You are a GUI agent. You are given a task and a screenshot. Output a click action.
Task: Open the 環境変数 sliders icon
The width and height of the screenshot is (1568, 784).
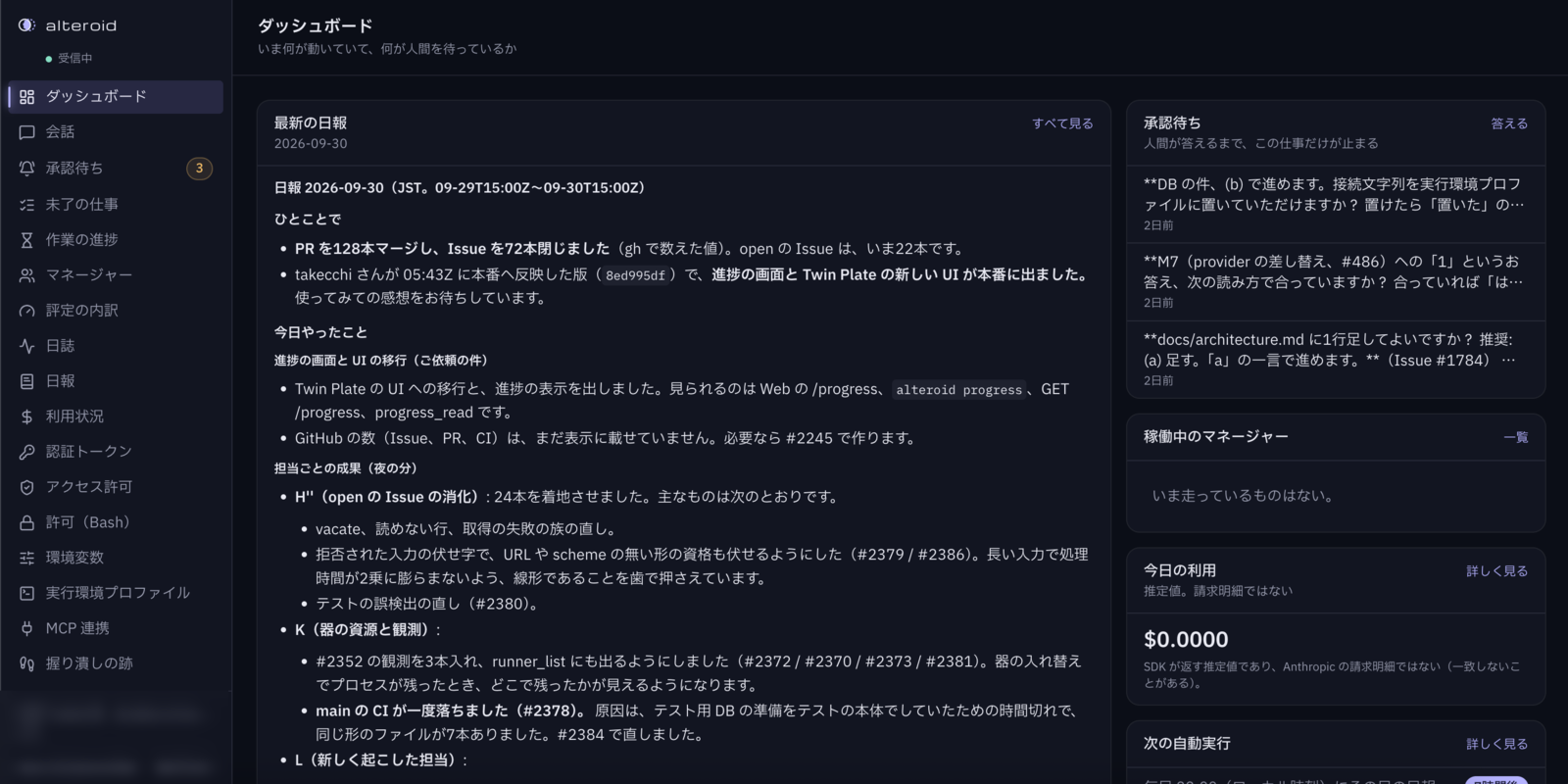click(x=26, y=558)
